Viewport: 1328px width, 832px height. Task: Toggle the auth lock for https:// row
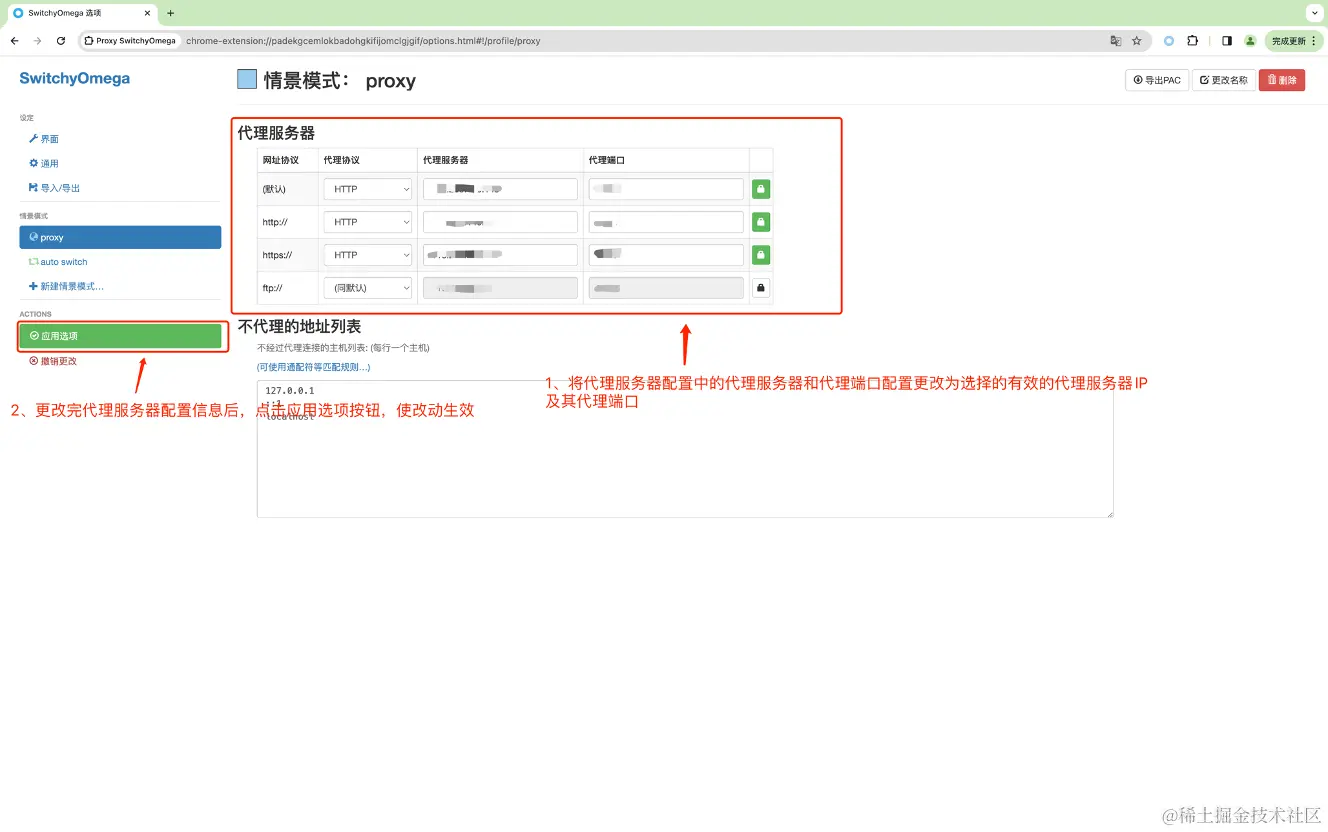tap(761, 255)
